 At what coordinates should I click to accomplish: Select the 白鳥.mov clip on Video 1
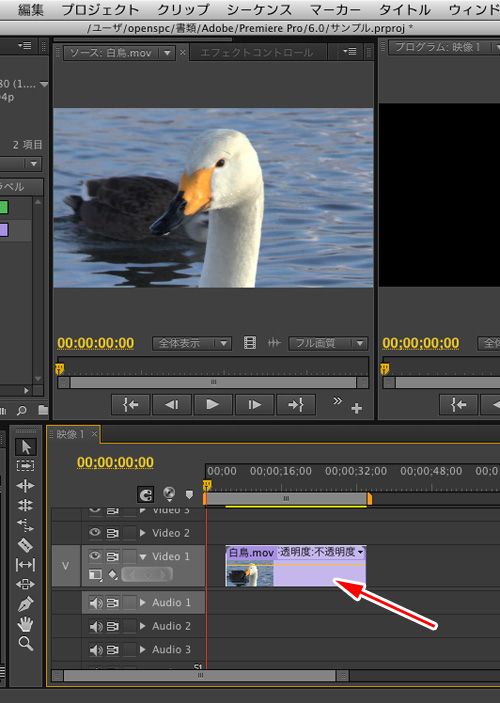pyautogui.click(x=296, y=566)
